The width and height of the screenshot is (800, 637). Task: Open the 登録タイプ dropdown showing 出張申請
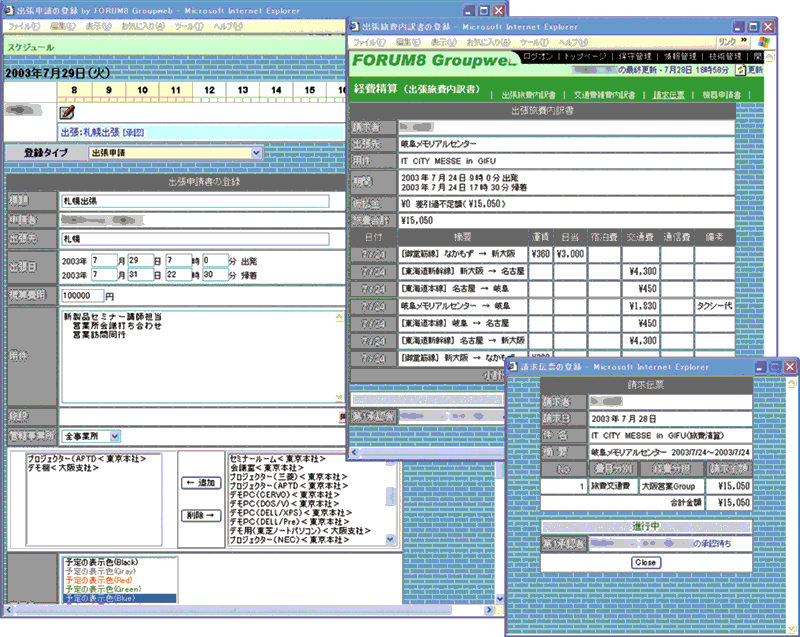[176, 152]
